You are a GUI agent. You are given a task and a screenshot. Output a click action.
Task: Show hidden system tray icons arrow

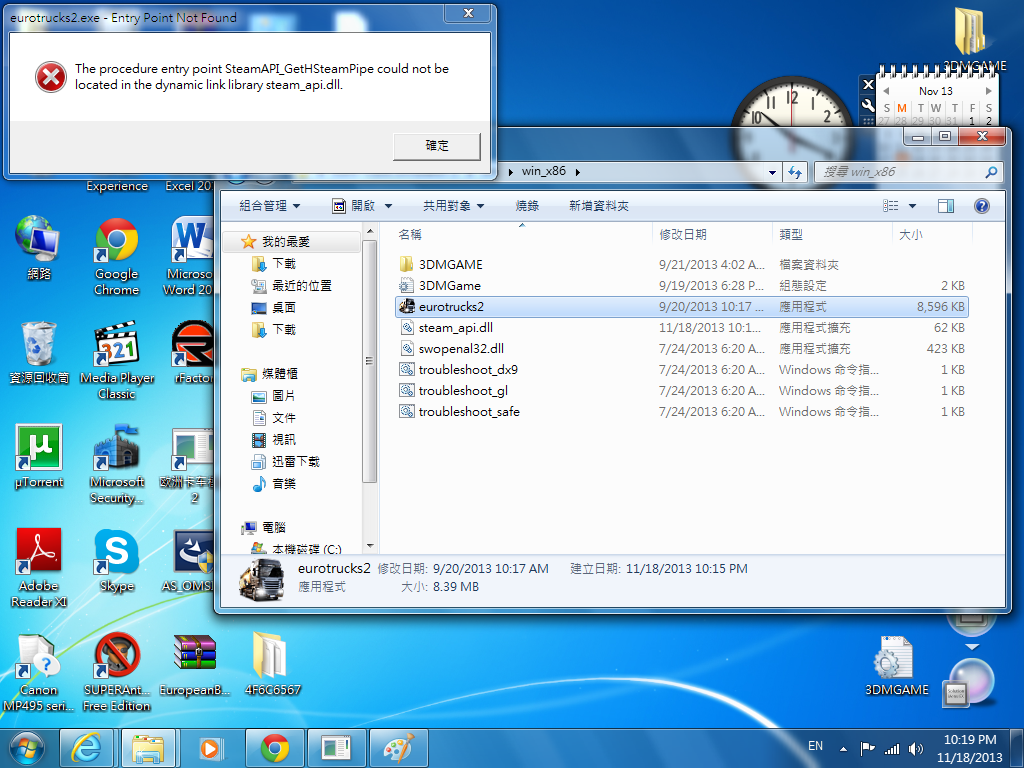(x=843, y=749)
